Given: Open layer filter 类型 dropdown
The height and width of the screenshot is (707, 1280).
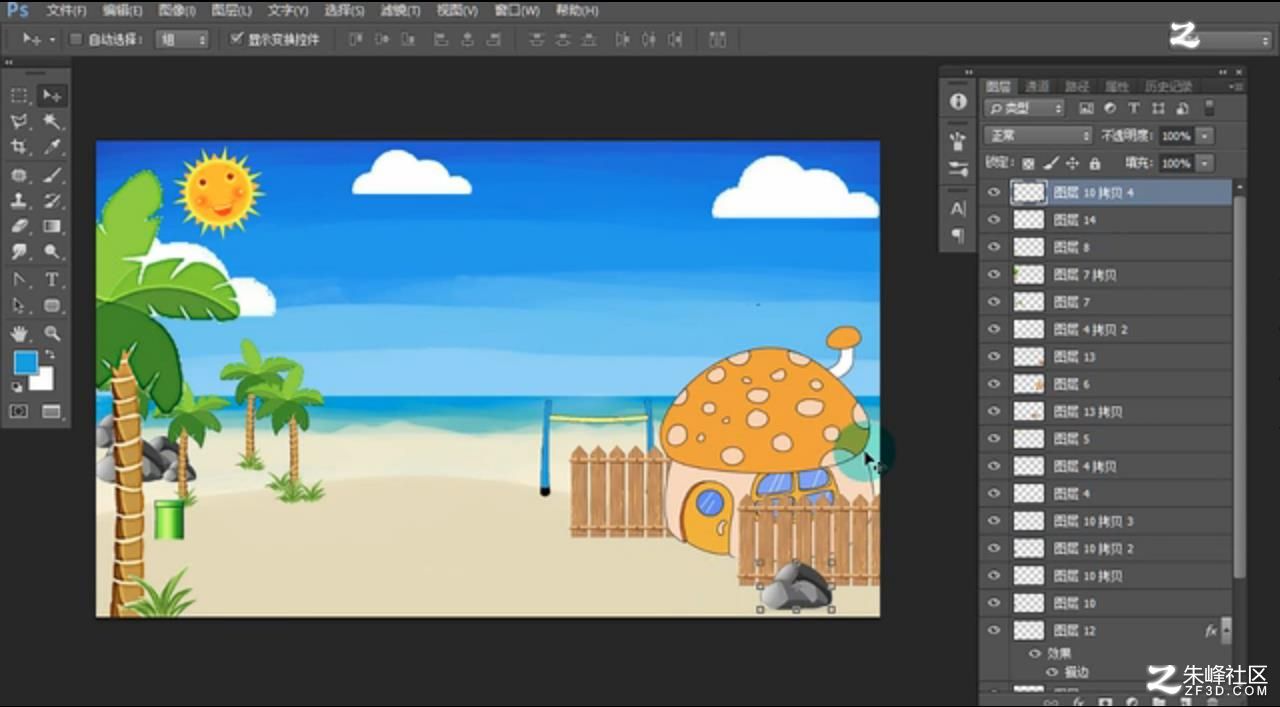Looking at the screenshot, I should 1024,108.
